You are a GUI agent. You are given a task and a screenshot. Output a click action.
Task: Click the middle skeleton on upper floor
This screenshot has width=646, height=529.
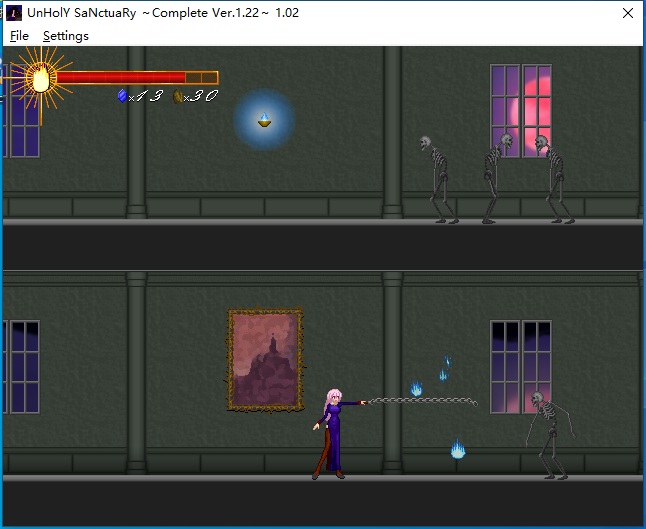pos(496,178)
